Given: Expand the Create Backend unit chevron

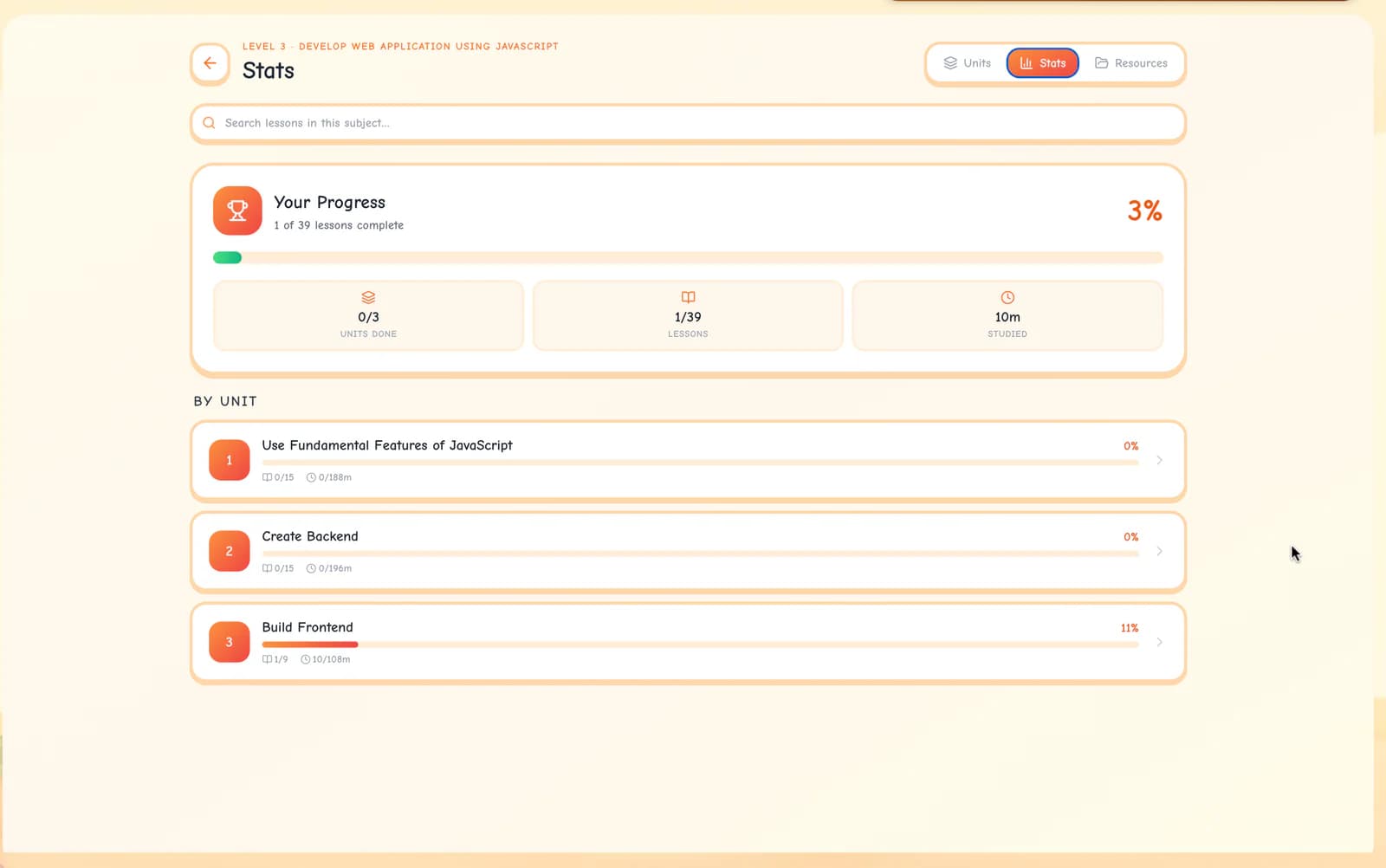Looking at the screenshot, I should (1159, 551).
